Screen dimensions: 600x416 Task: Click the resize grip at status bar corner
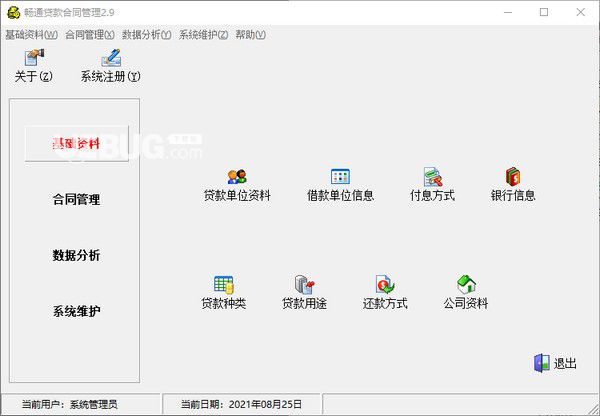click(594, 407)
